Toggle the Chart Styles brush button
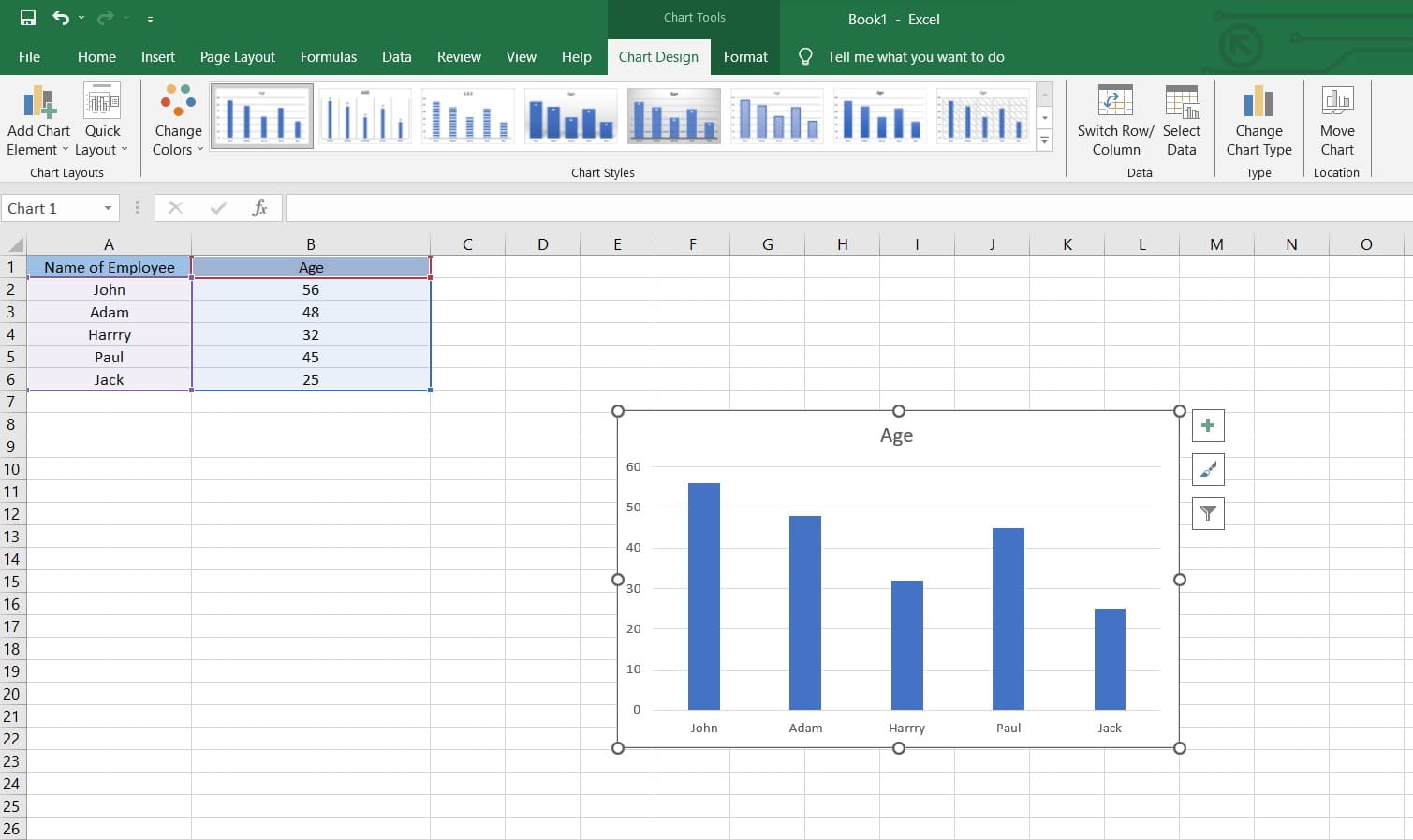This screenshot has height=840, width=1413. click(x=1207, y=469)
